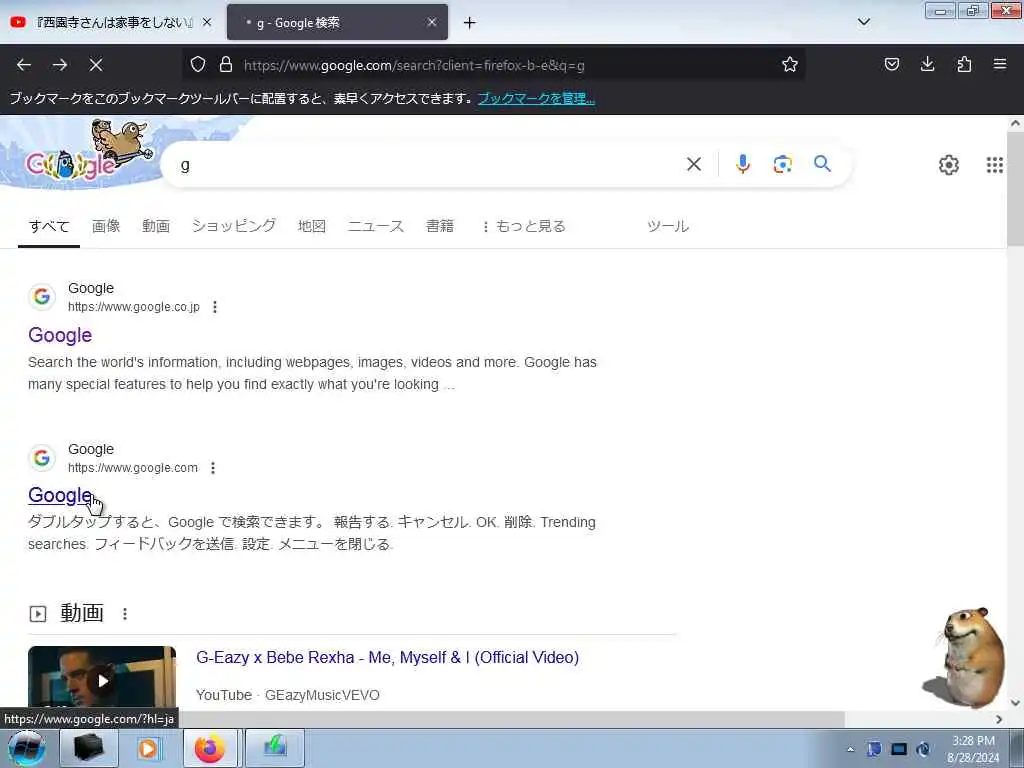Show hidden system tray icons
1024x768 pixels.
click(x=850, y=749)
